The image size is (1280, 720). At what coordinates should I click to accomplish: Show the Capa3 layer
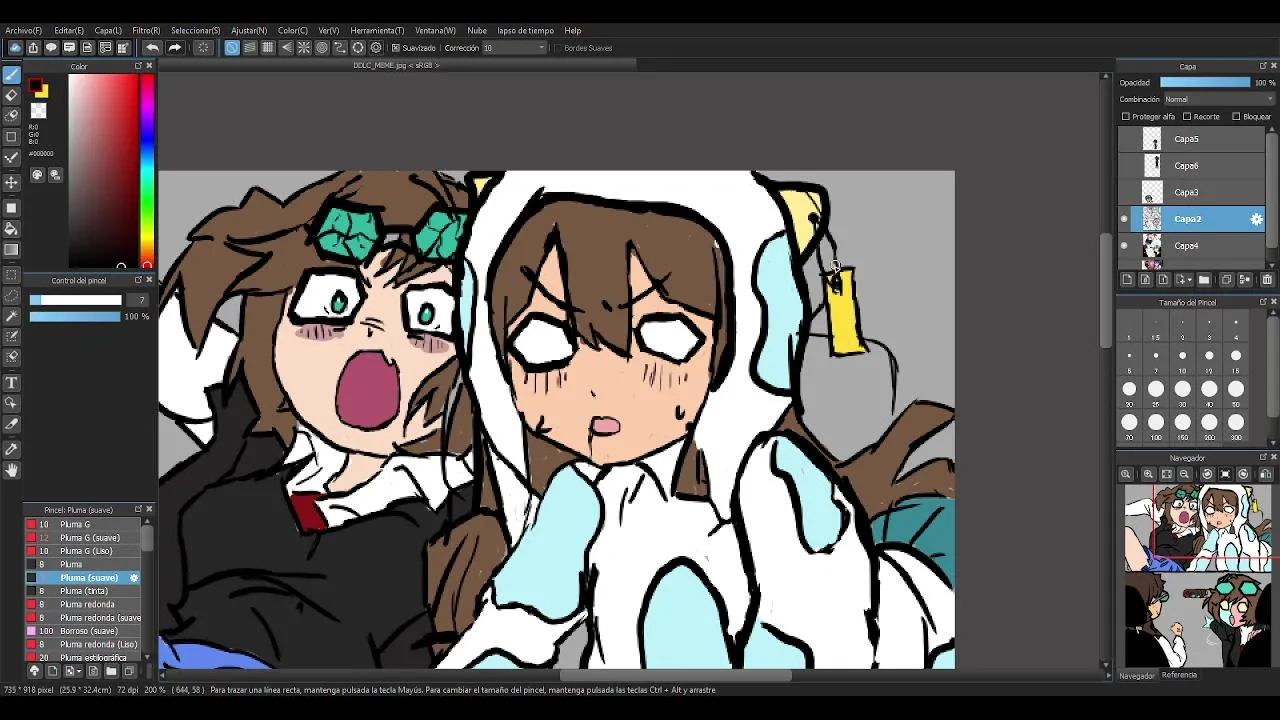1124,192
